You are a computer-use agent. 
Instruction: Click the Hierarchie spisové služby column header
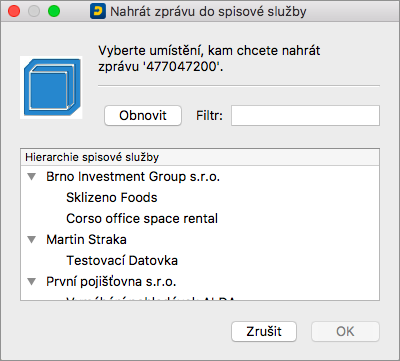[x=200, y=157]
